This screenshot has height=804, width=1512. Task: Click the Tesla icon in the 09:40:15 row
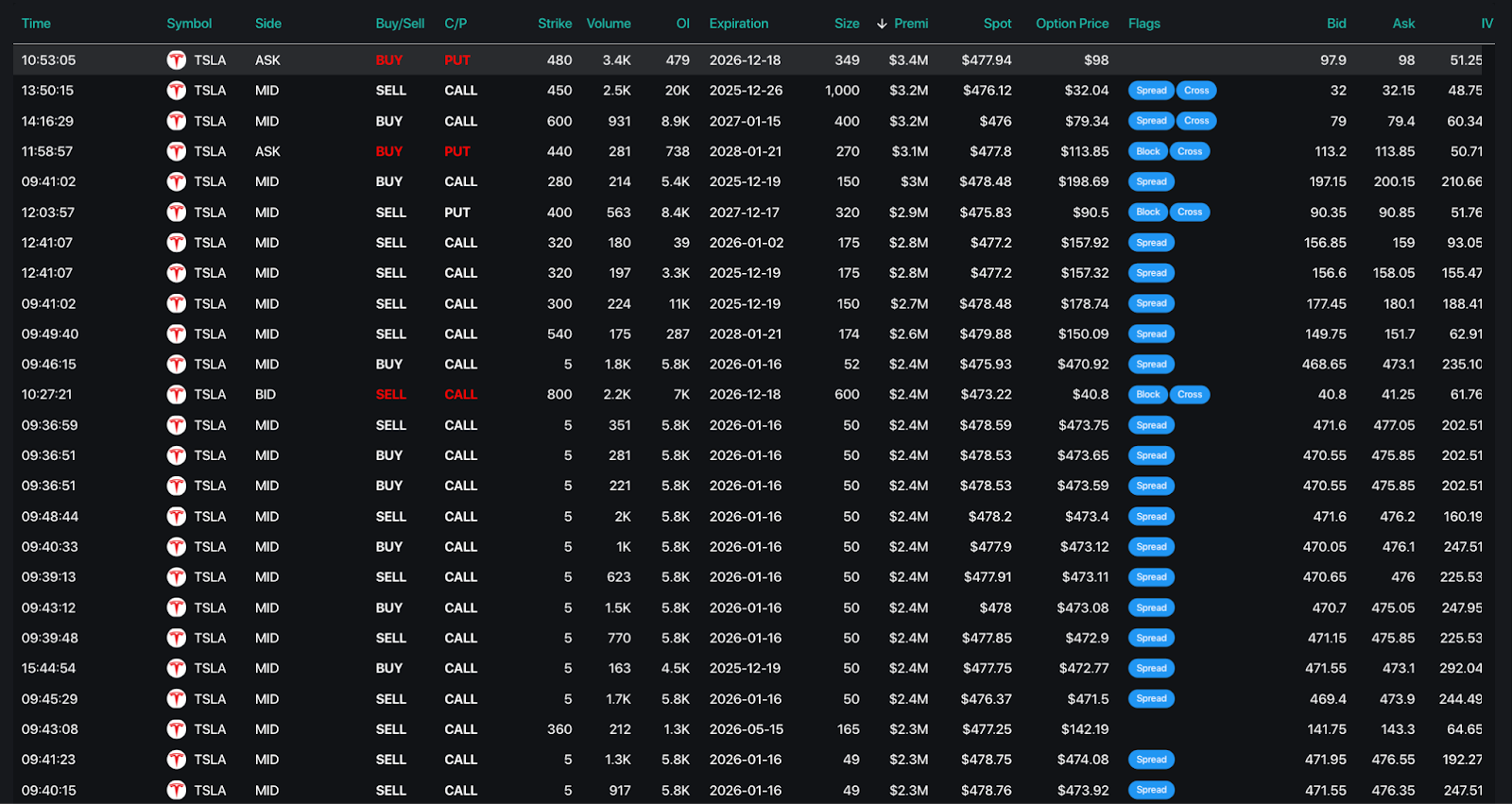[177, 790]
